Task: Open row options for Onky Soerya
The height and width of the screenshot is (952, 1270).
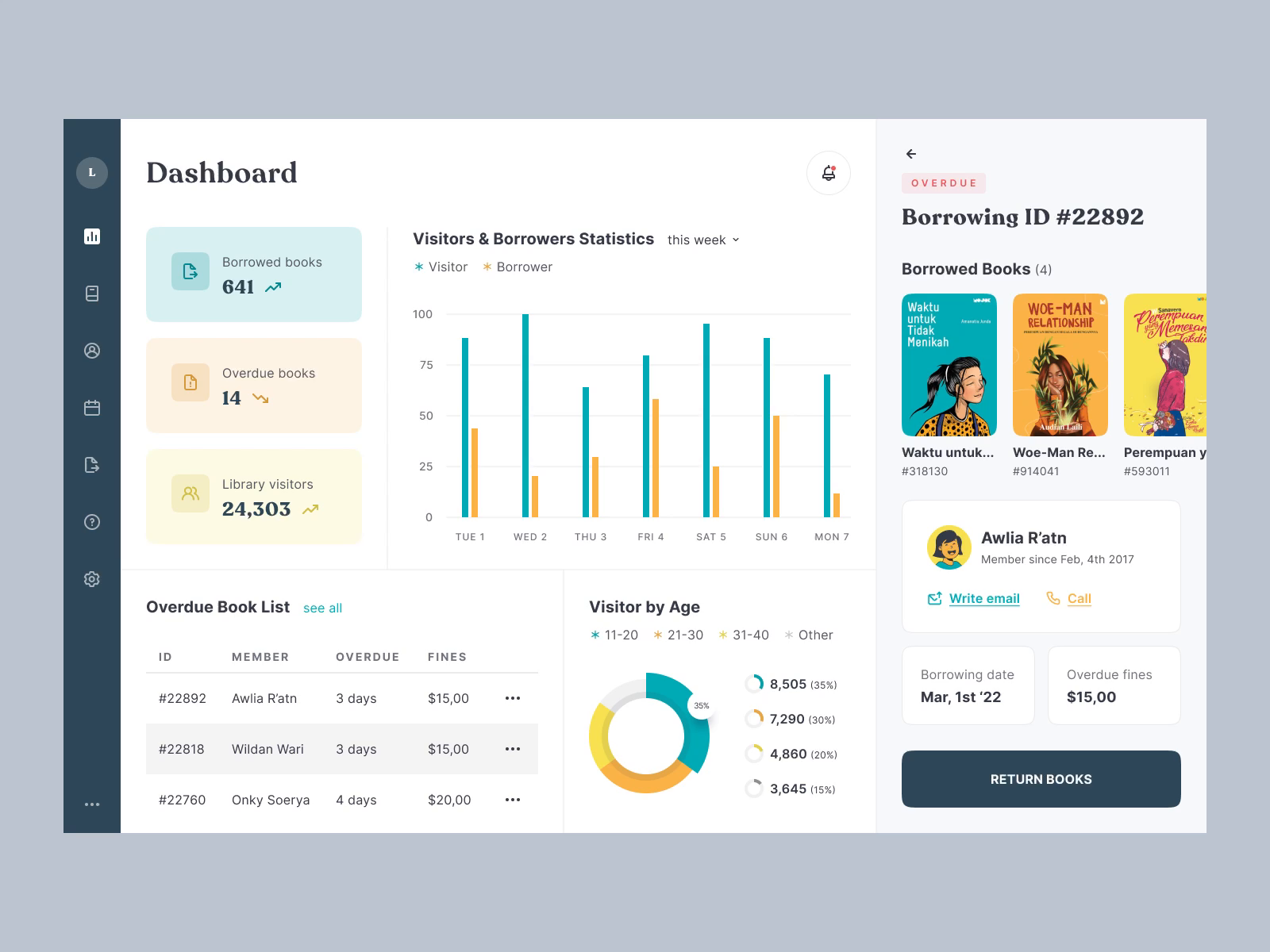Action: click(513, 800)
